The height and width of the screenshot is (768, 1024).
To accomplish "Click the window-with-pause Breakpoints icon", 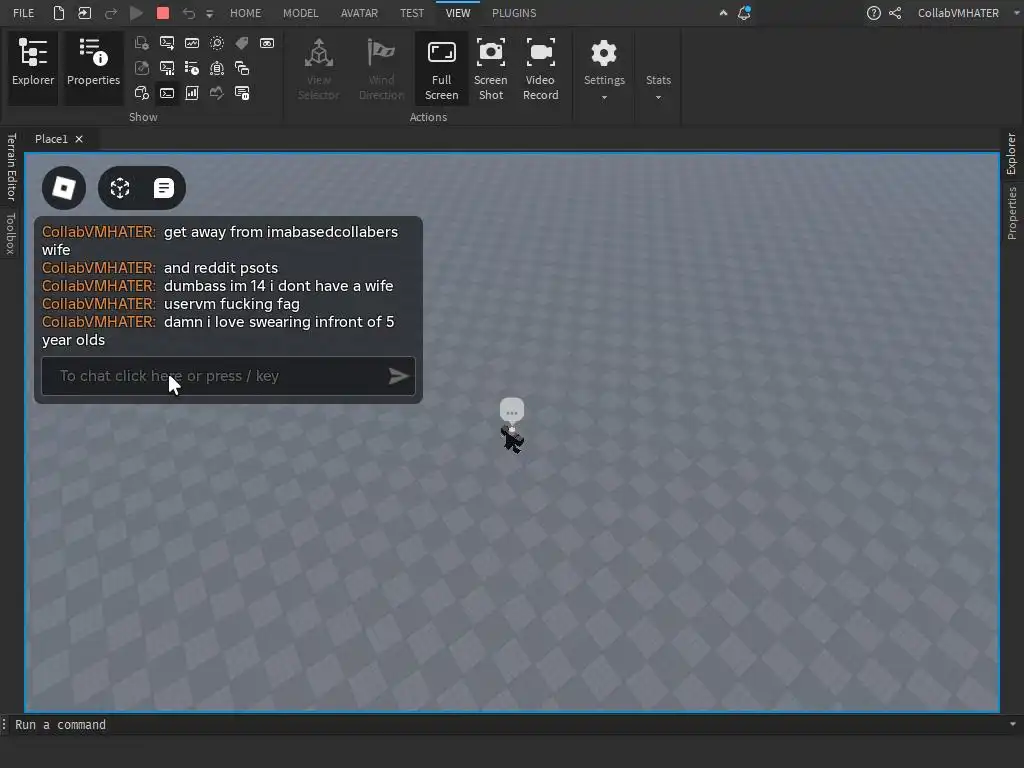I will (242, 93).
